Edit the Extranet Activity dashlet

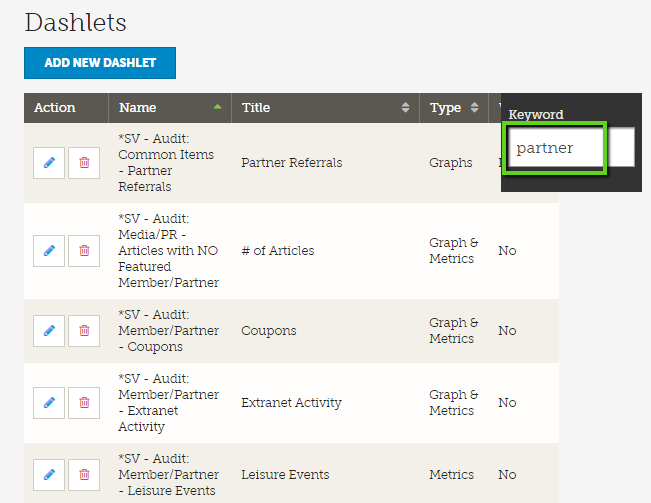49,403
